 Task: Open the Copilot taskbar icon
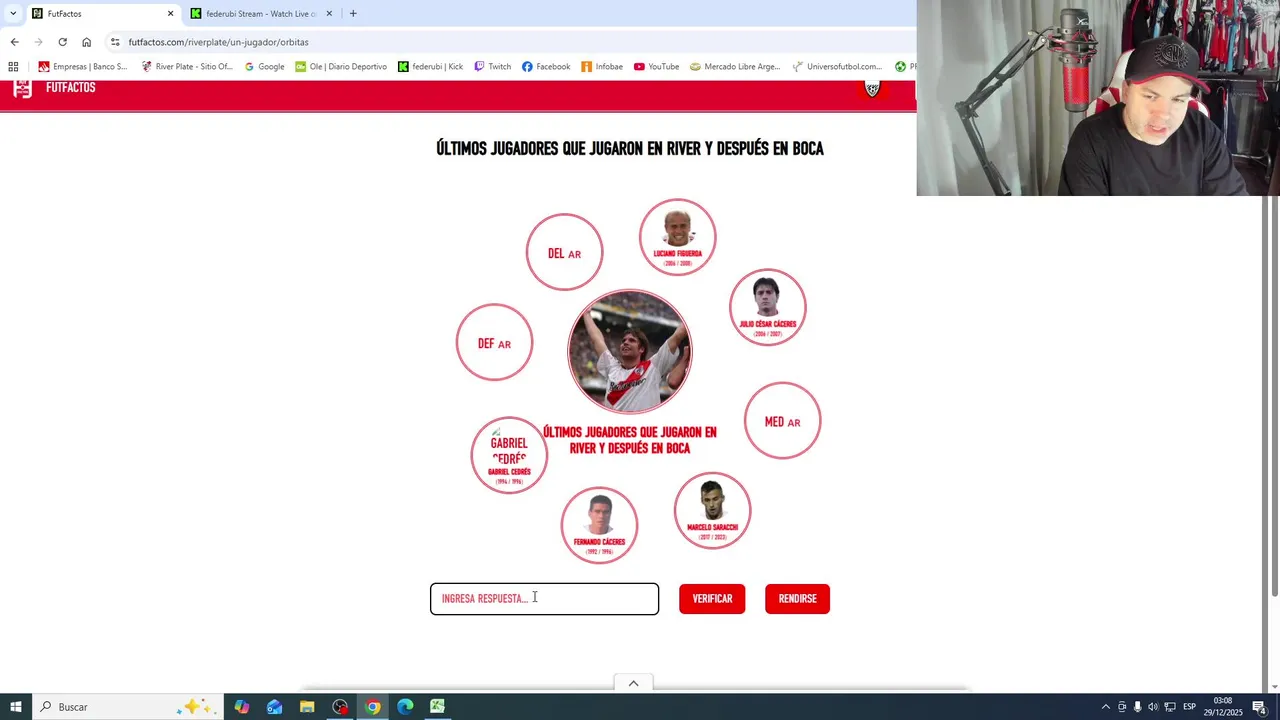(x=242, y=707)
